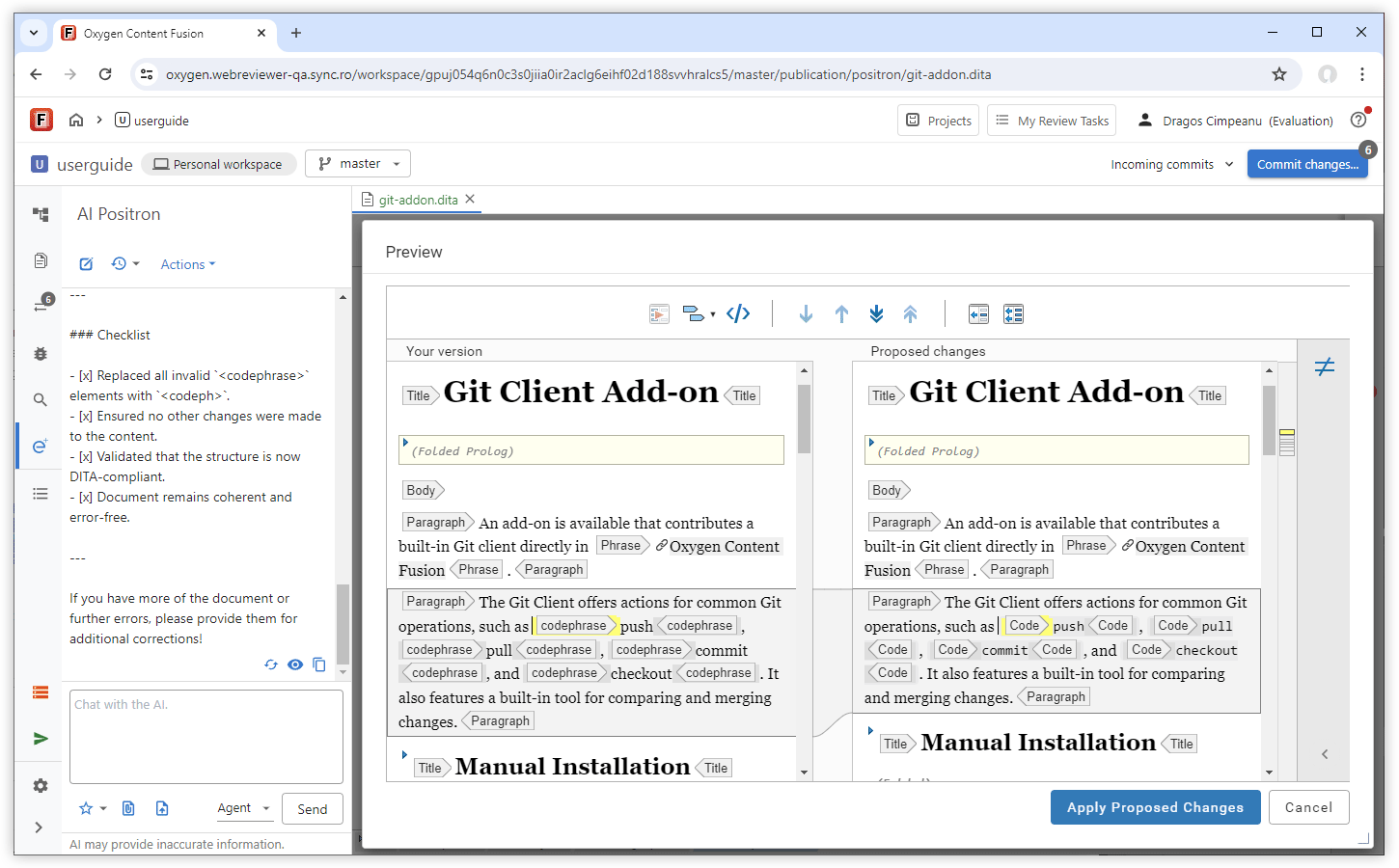Upload a file to the chat
Image resolution: width=1399 pixels, height=868 pixels.
point(162,808)
